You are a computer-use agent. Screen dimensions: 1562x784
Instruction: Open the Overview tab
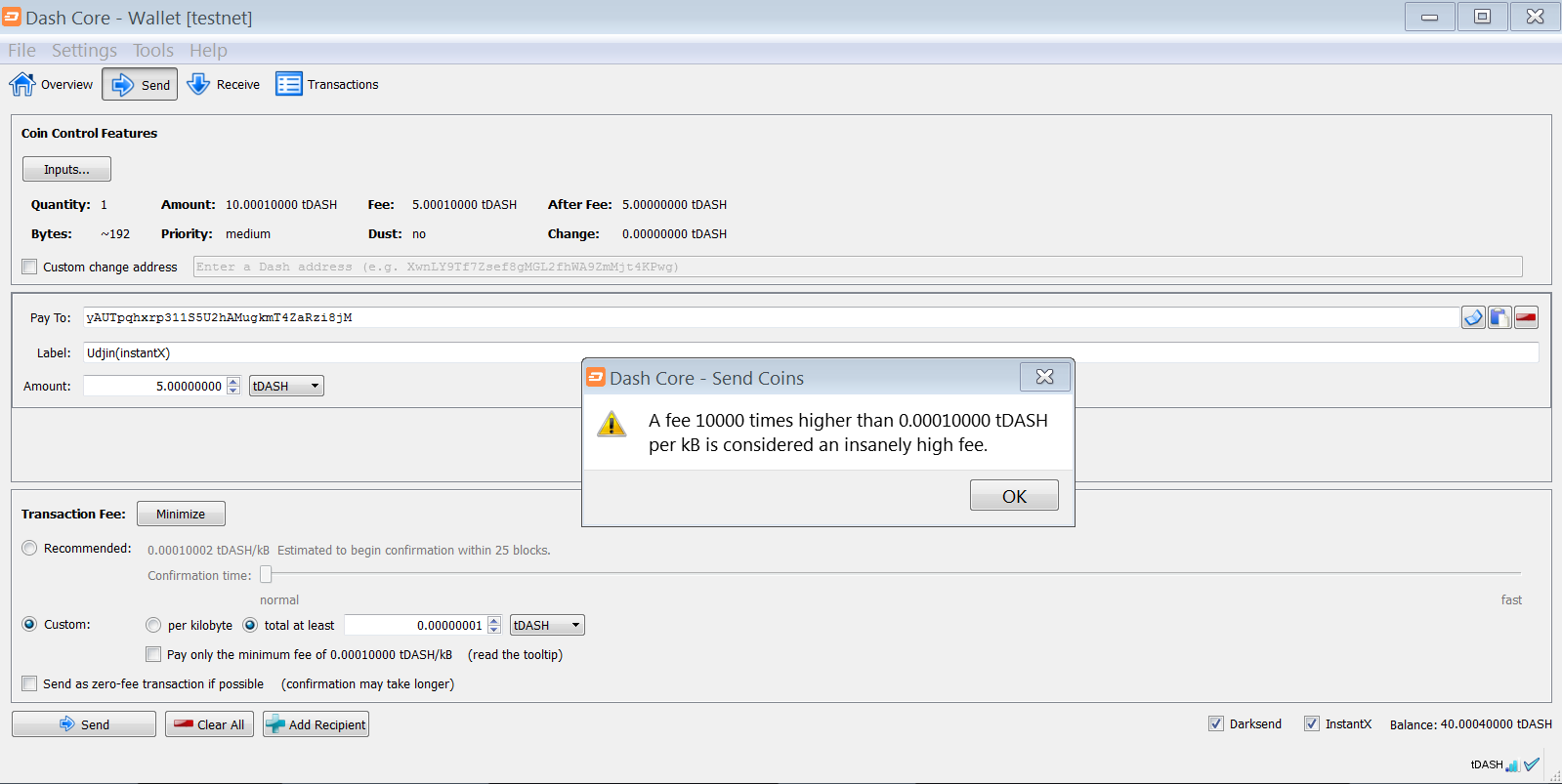pyautogui.click(x=52, y=85)
